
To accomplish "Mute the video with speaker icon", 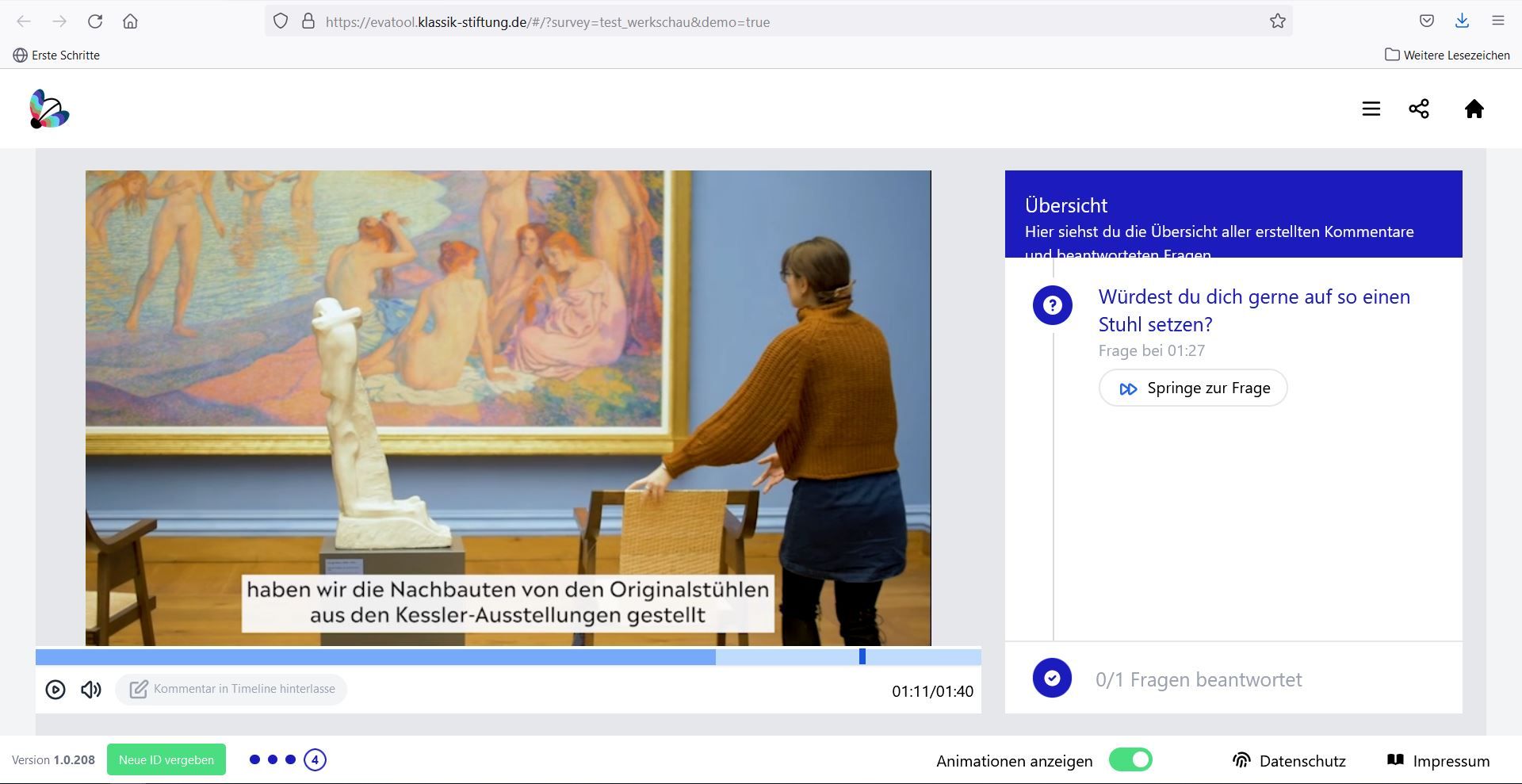I will click(x=91, y=690).
